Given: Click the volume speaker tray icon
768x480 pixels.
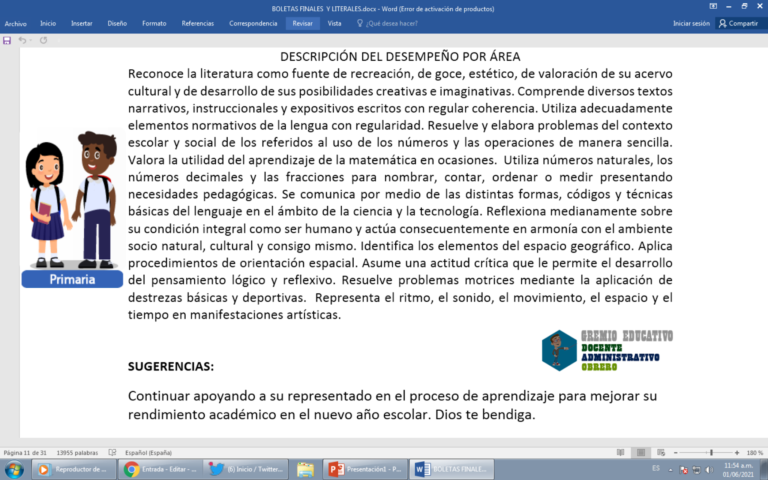Looking at the screenshot, I should [x=709, y=470].
